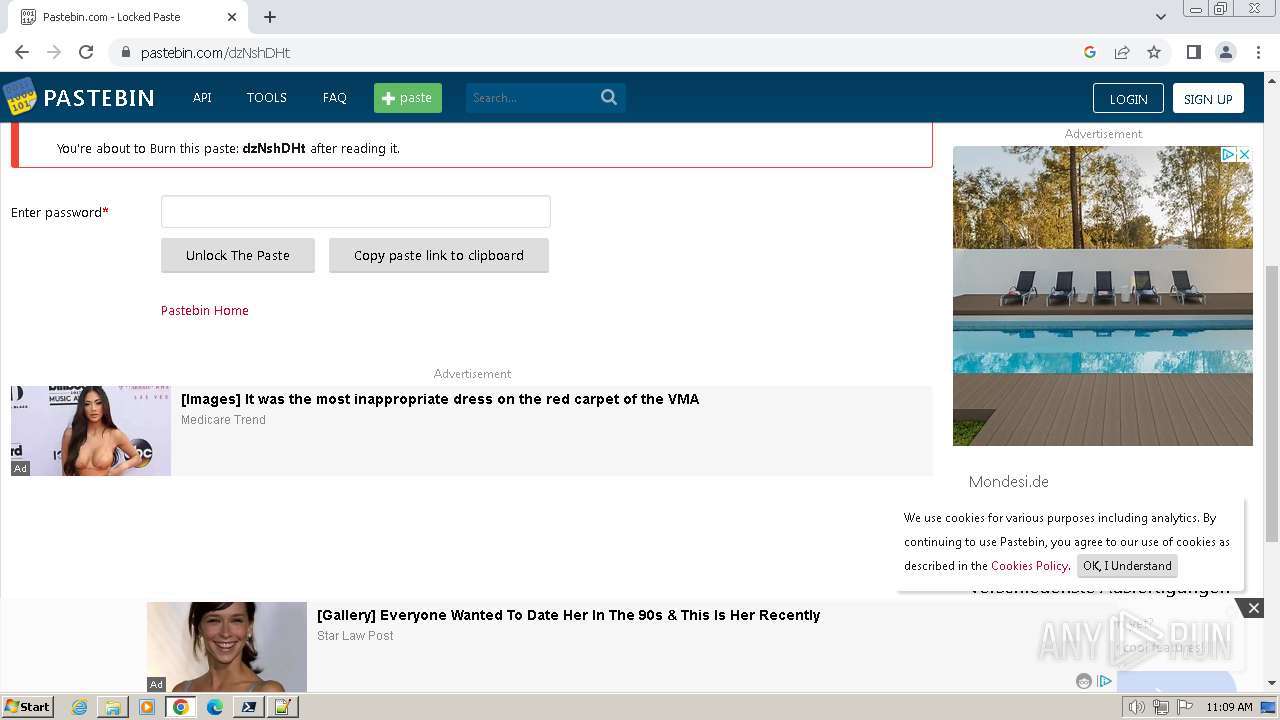Click the network tray icon
Viewport: 1280px width, 720px height.
(x=1161, y=707)
